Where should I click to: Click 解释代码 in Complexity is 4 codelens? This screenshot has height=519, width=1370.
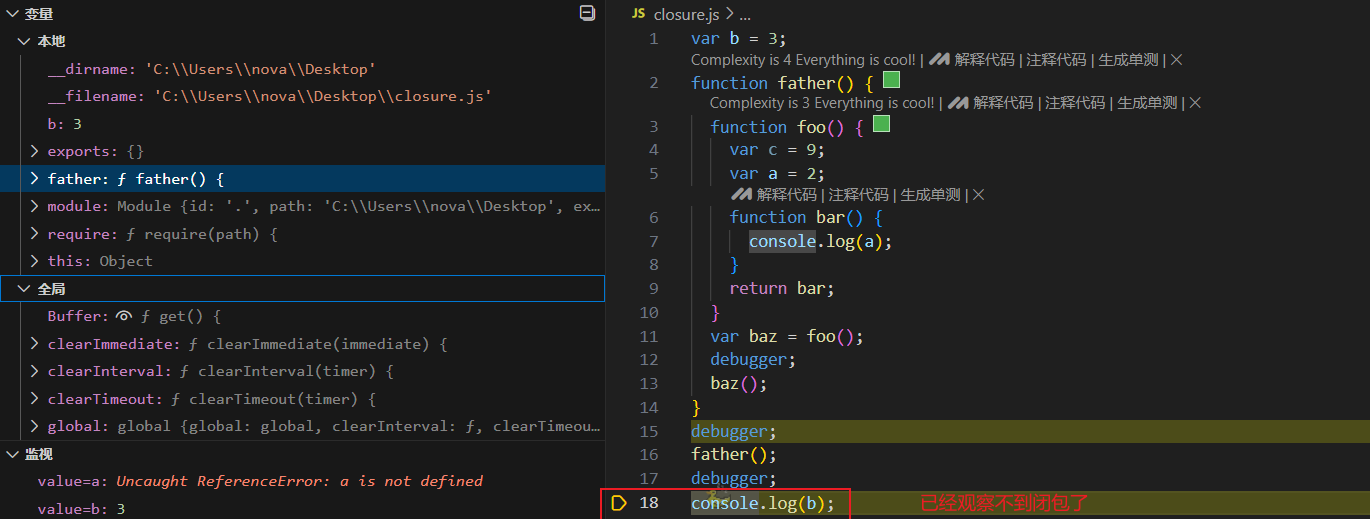coord(984,60)
